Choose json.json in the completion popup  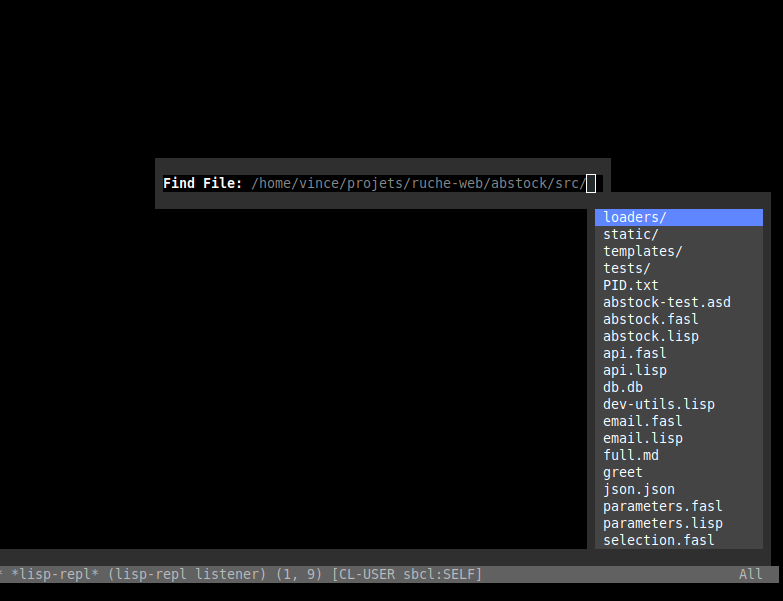[x=639, y=489]
